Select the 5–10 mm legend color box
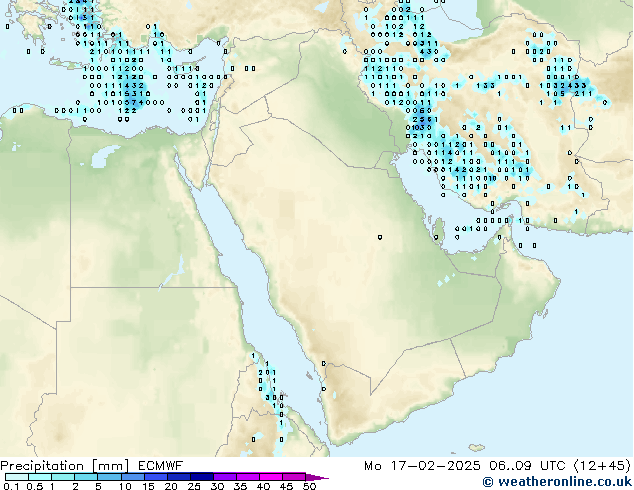634x490 pixels. (x=110, y=477)
